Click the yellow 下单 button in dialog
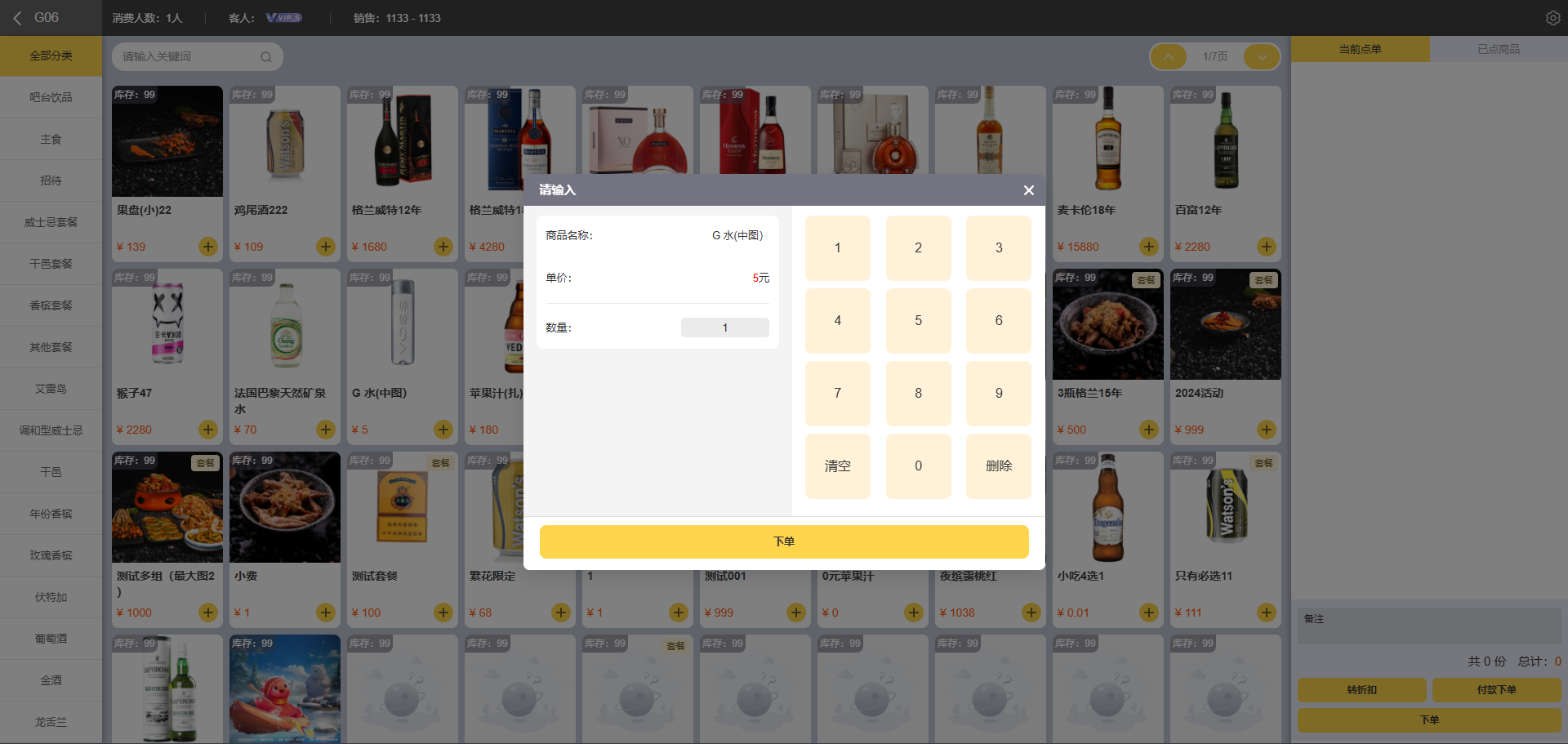Image resolution: width=1568 pixels, height=744 pixels. (x=784, y=541)
